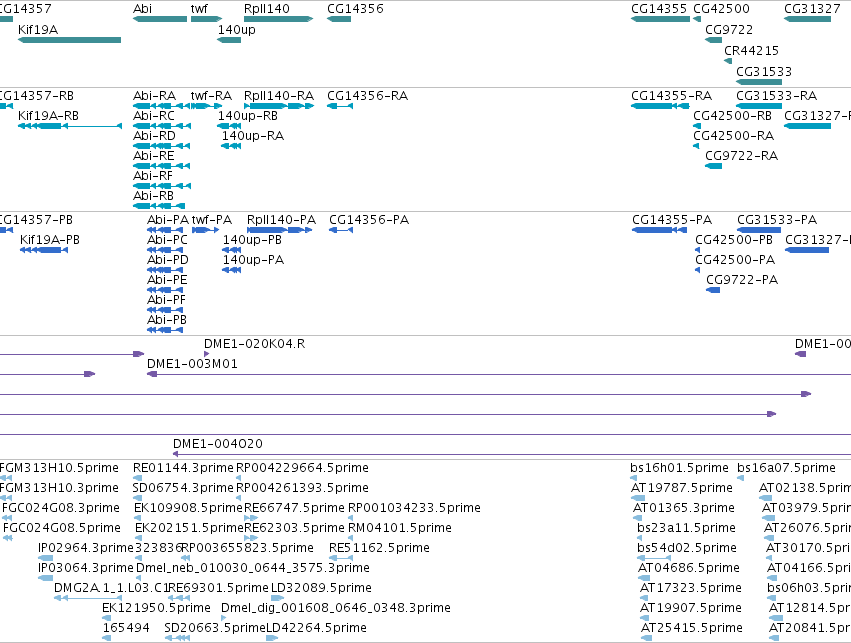Image resolution: width=851 pixels, height=643 pixels.
Task: Click the CR44215 gene label
Action: (751, 50)
